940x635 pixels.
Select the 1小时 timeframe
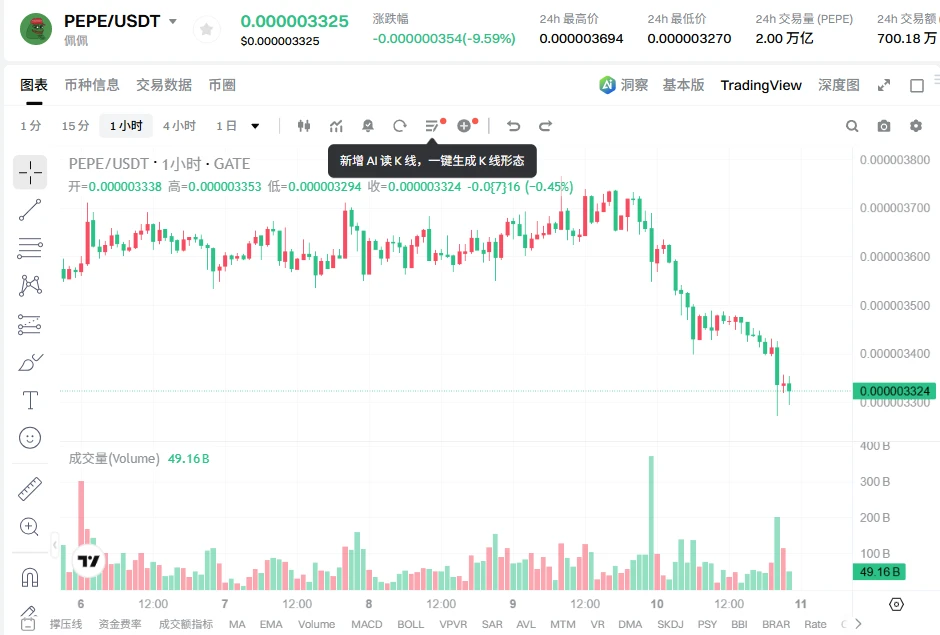click(x=126, y=126)
